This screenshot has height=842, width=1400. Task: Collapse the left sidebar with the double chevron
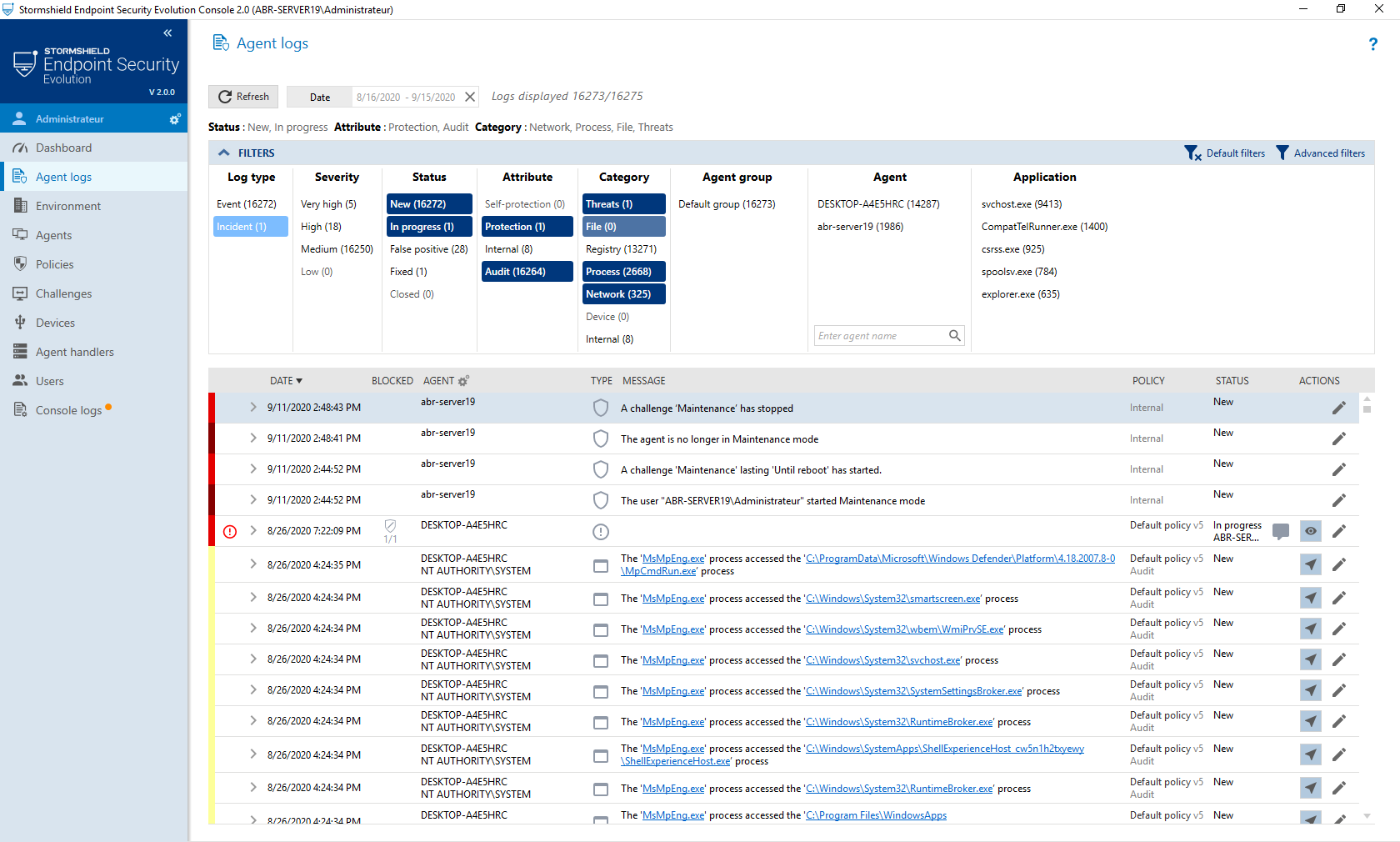pos(167,33)
